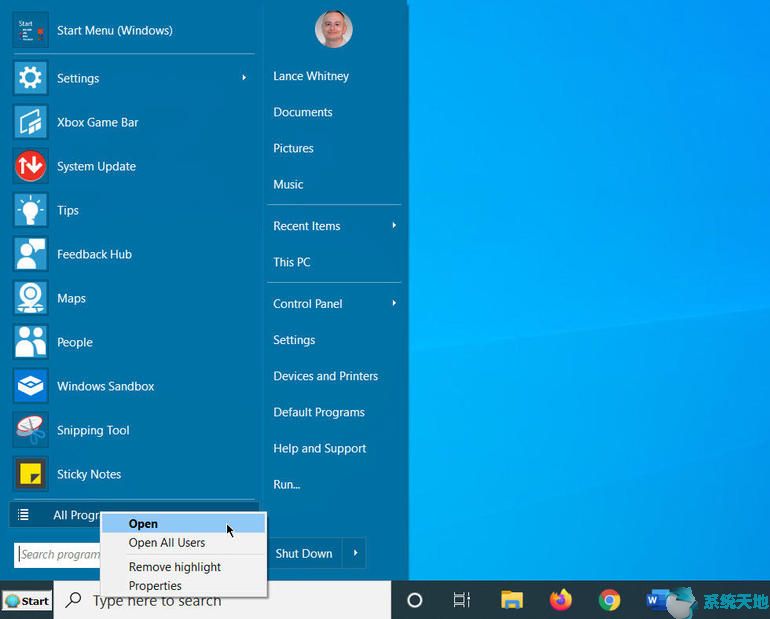The image size is (770, 619).
Task: Open This PC from the menu
Action: coord(292,262)
